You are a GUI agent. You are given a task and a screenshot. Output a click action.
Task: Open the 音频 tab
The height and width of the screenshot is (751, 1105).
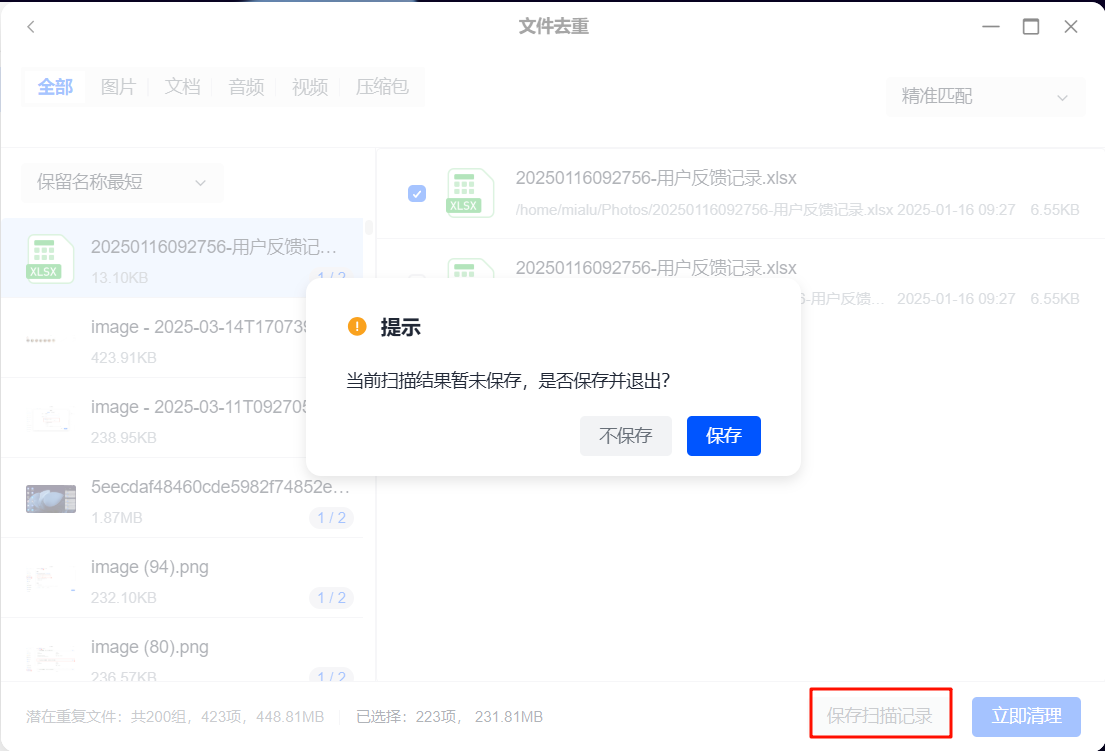[246, 87]
